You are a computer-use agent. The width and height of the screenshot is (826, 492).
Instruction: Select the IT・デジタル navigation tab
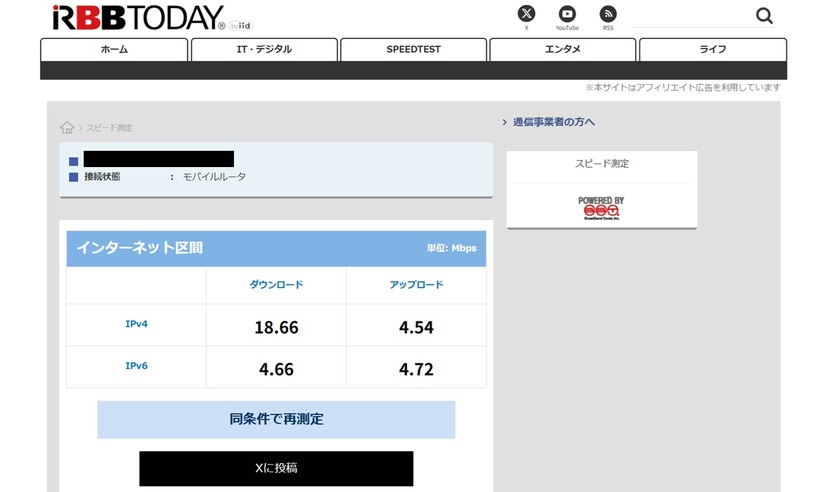tap(264, 50)
